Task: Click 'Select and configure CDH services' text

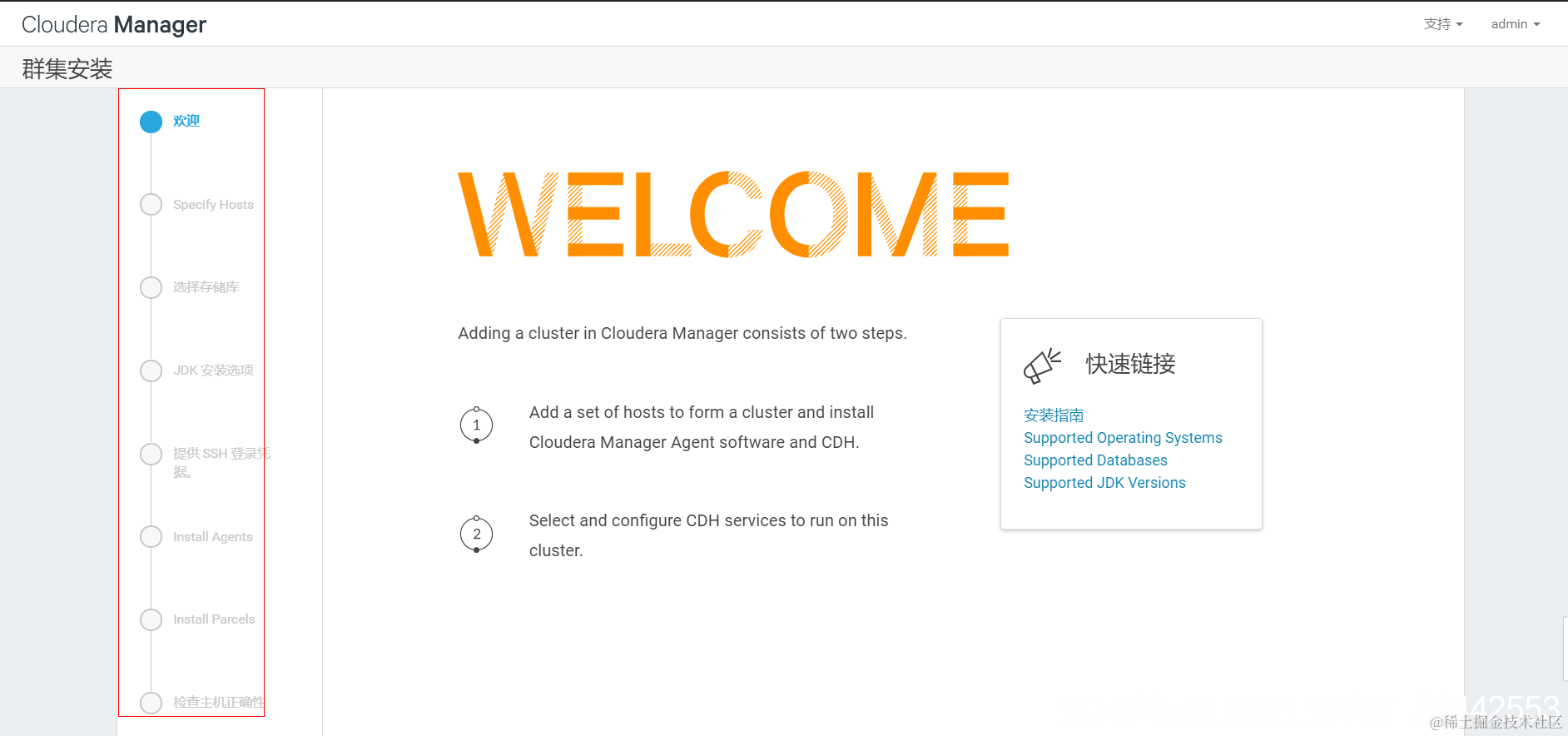Action: click(x=708, y=535)
